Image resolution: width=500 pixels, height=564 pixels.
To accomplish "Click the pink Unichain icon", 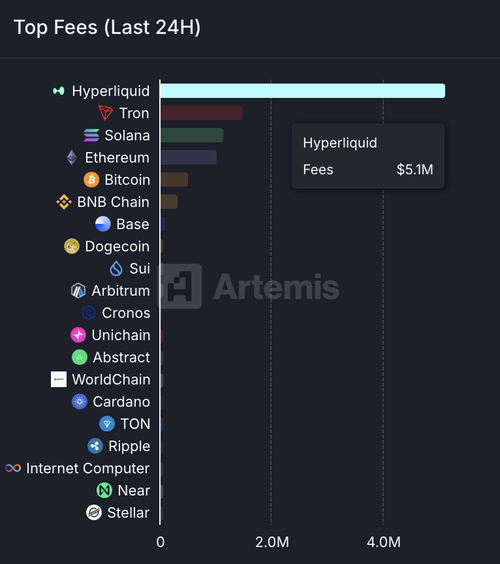I will 78,335.
